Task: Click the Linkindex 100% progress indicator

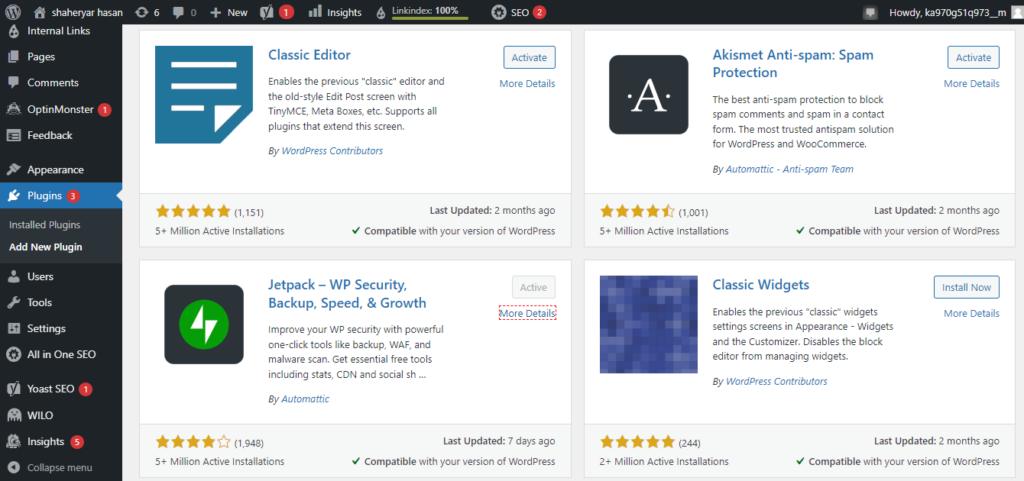Action: [430, 12]
